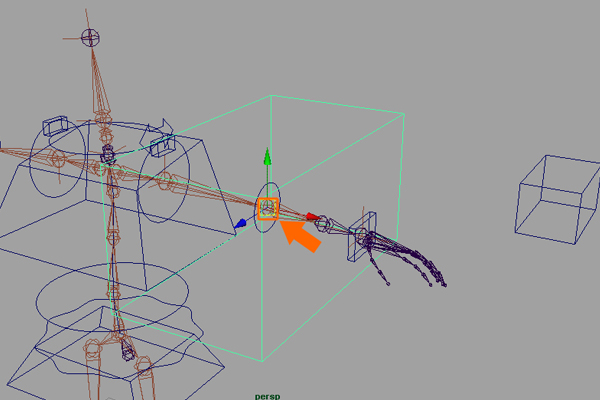Select the left shoulder circle control

point(57,158)
